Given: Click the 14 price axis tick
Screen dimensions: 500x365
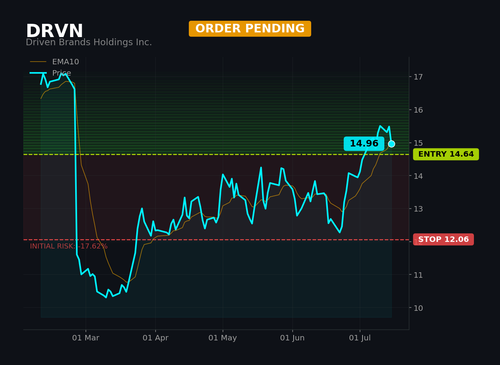Looking at the screenshot, I should click(418, 176).
